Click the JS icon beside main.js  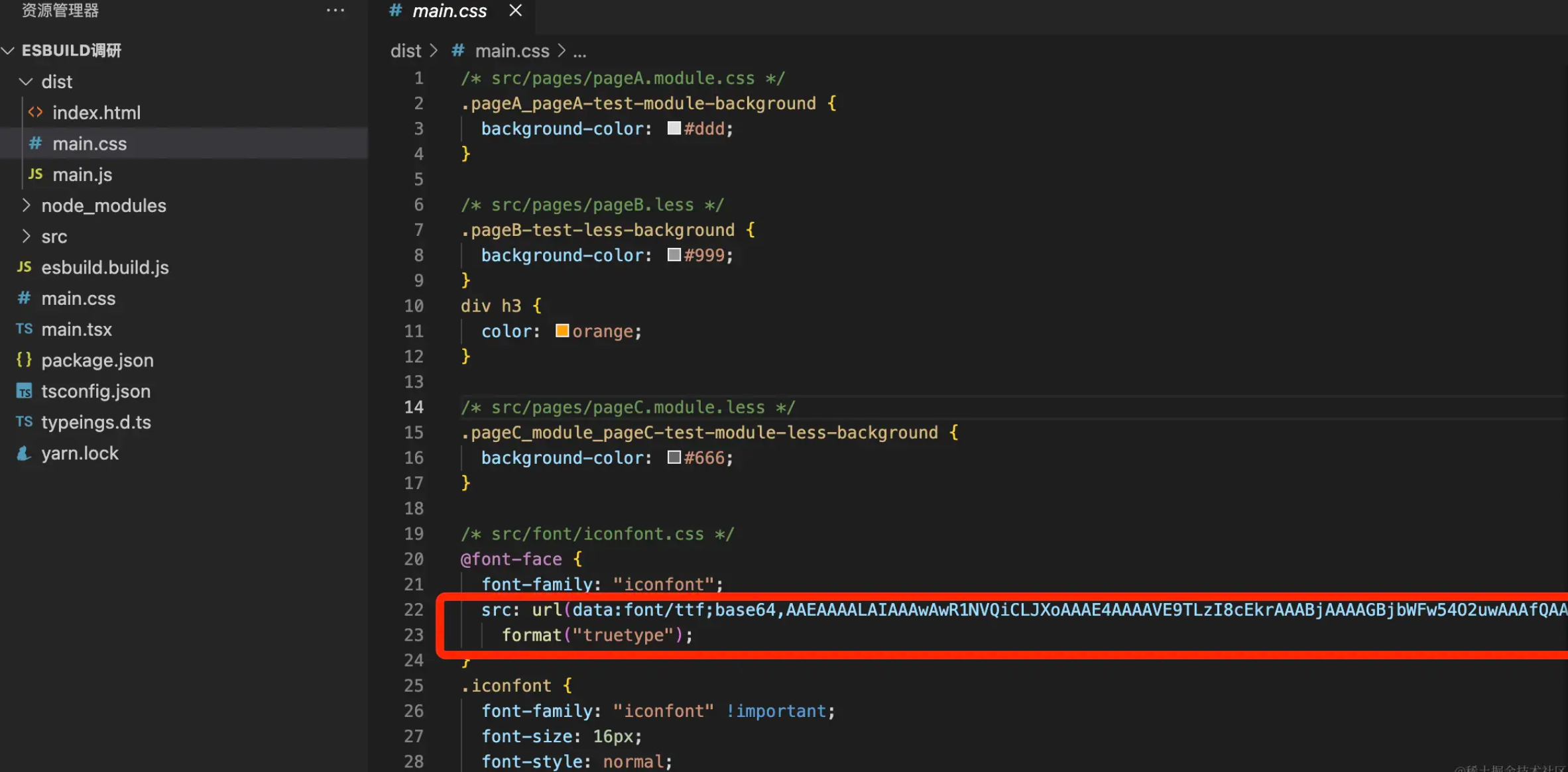(35, 174)
